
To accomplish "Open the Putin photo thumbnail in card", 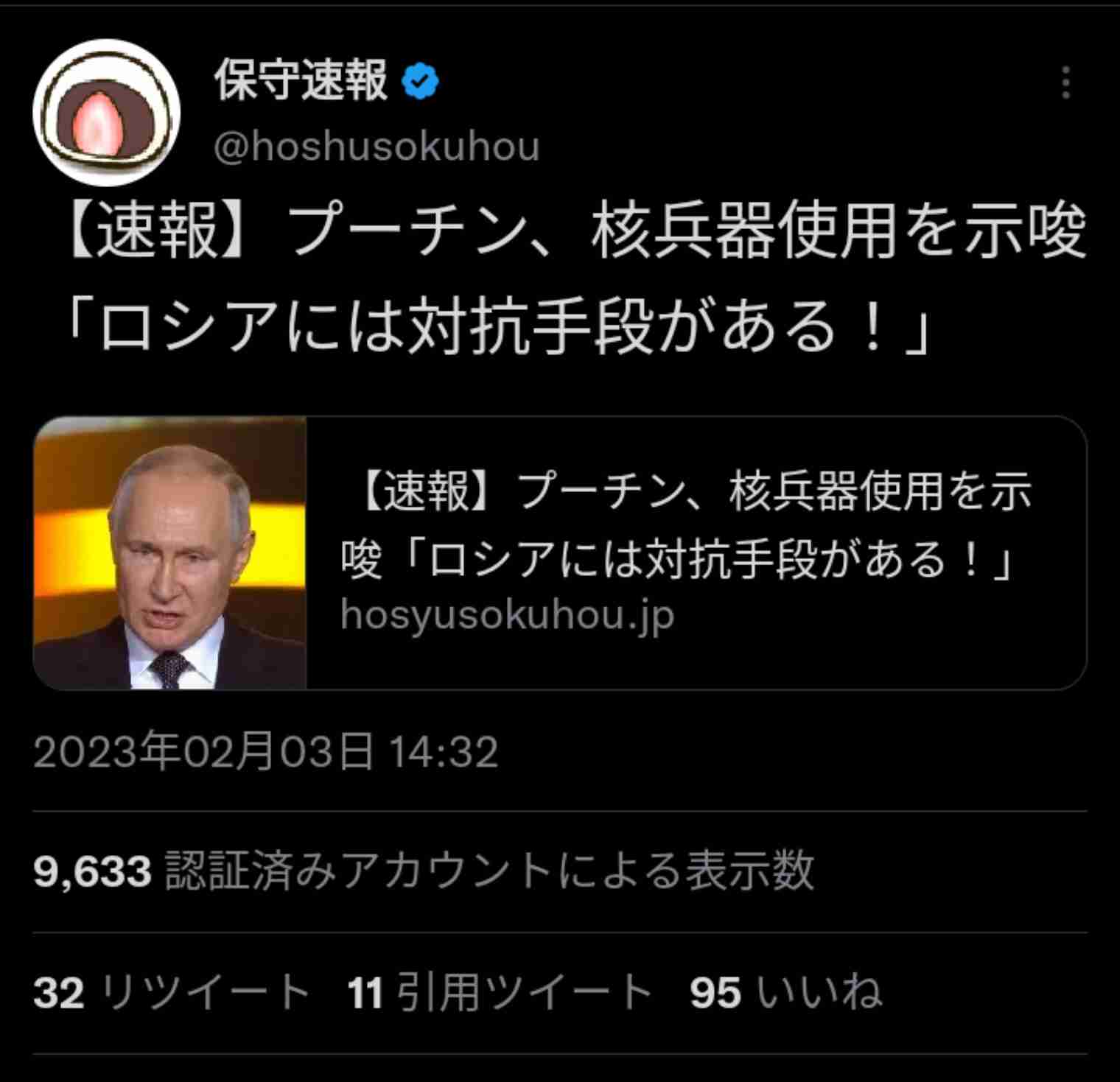I will point(170,553).
